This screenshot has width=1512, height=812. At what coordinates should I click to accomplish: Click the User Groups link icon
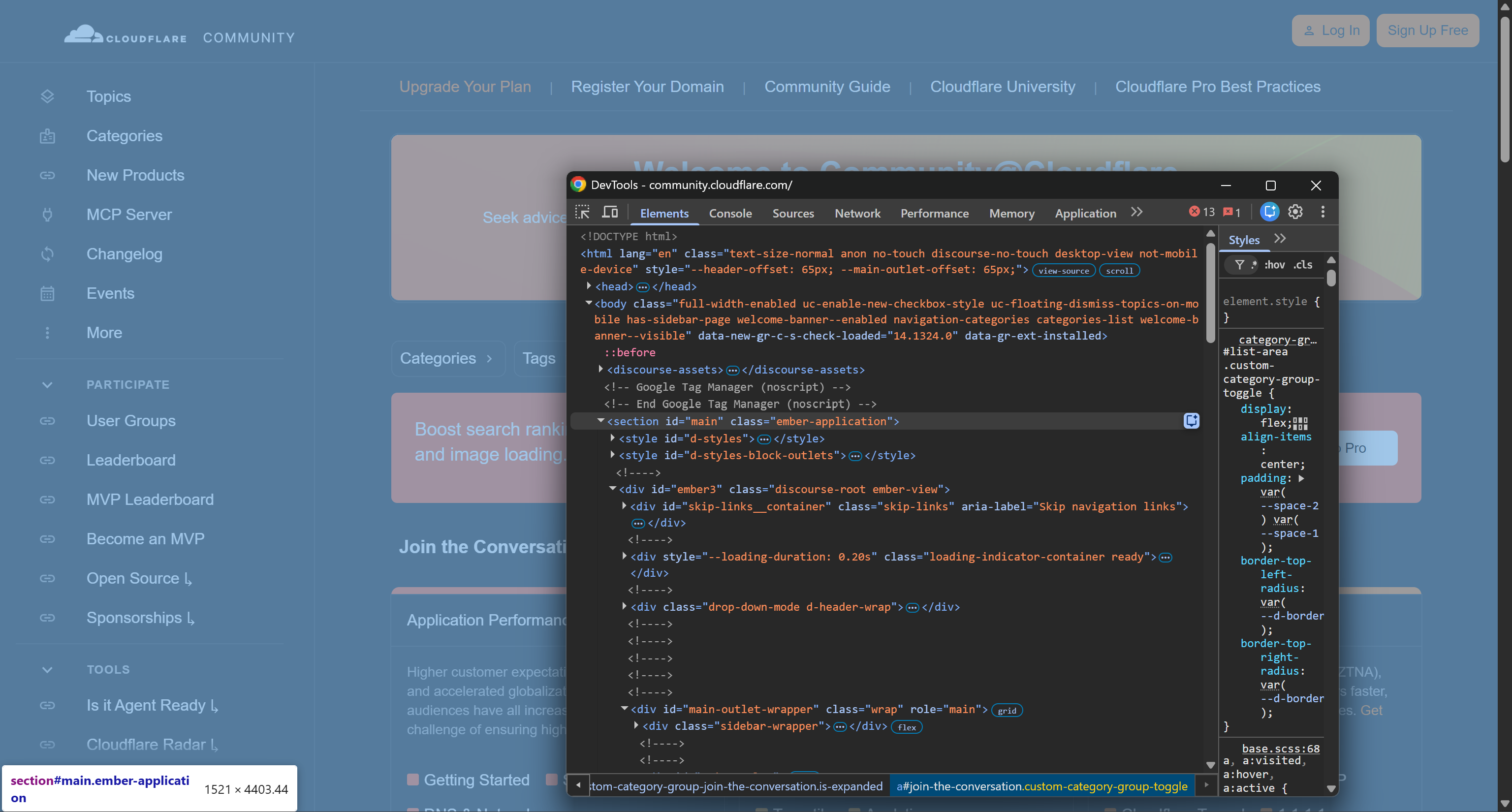pyautogui.click(x=48, y=421)
